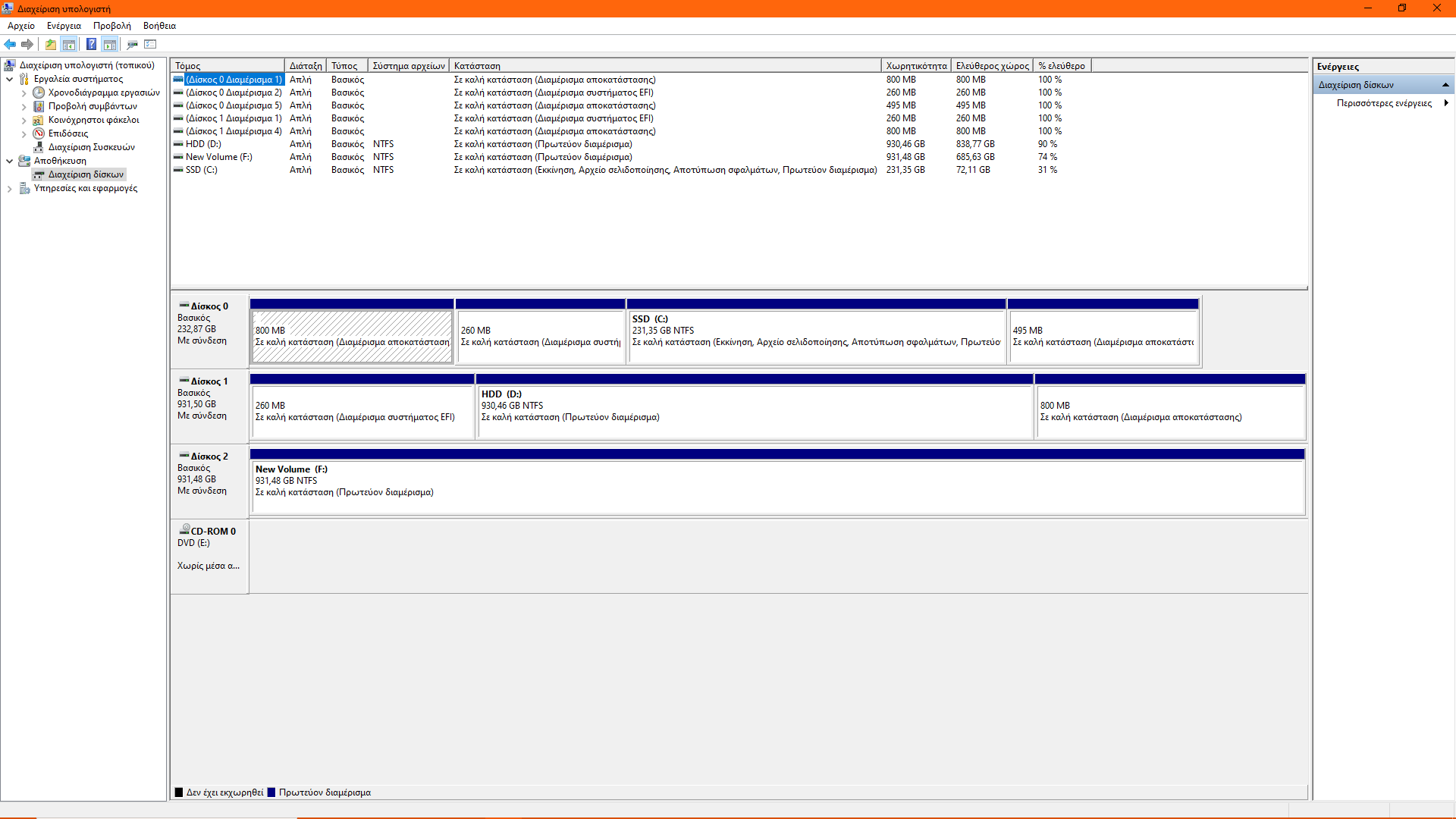The image size is (1456, 819).
Task: Collapse the Εργαλεία συστήματος tree node
Action: click(9, 79)
